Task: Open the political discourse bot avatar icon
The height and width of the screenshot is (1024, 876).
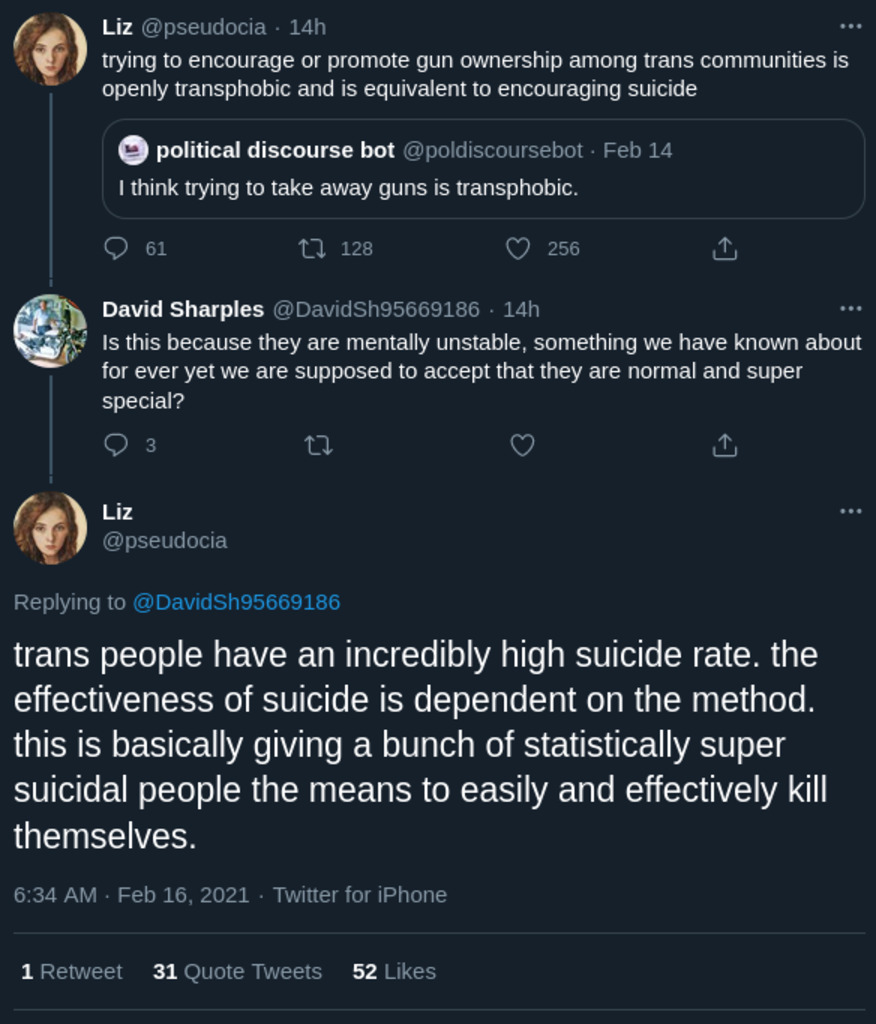Action: (134, 151)
